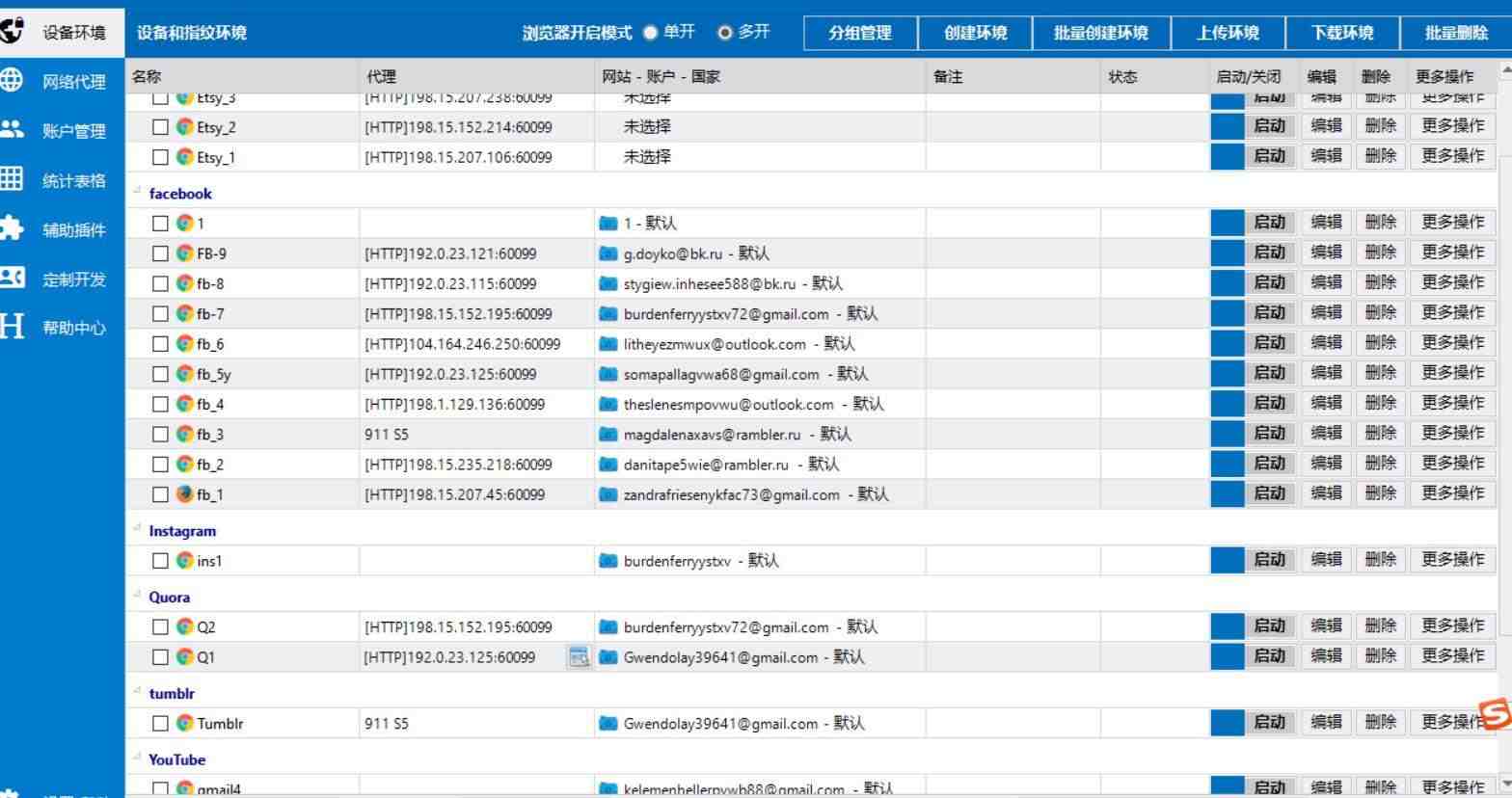Screen dimensions: 1512x798
Task: Check the box for Tumblr
Action: point(161,724)
